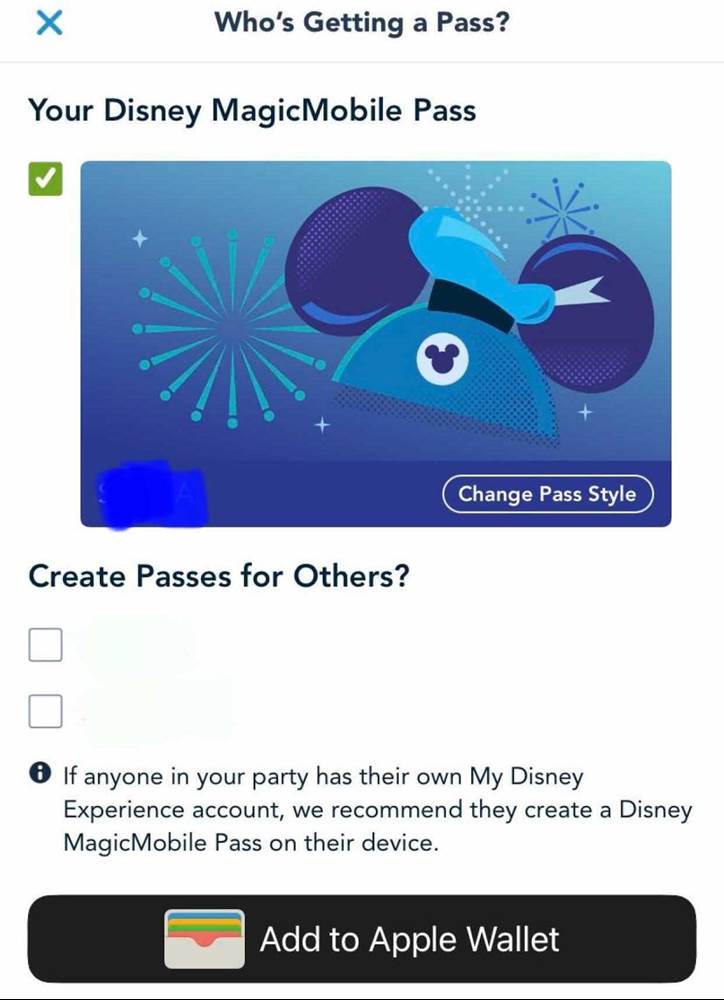Click the small blue firework above the right ear
This screenshot has height=1000, width=724.
(563, 207)
